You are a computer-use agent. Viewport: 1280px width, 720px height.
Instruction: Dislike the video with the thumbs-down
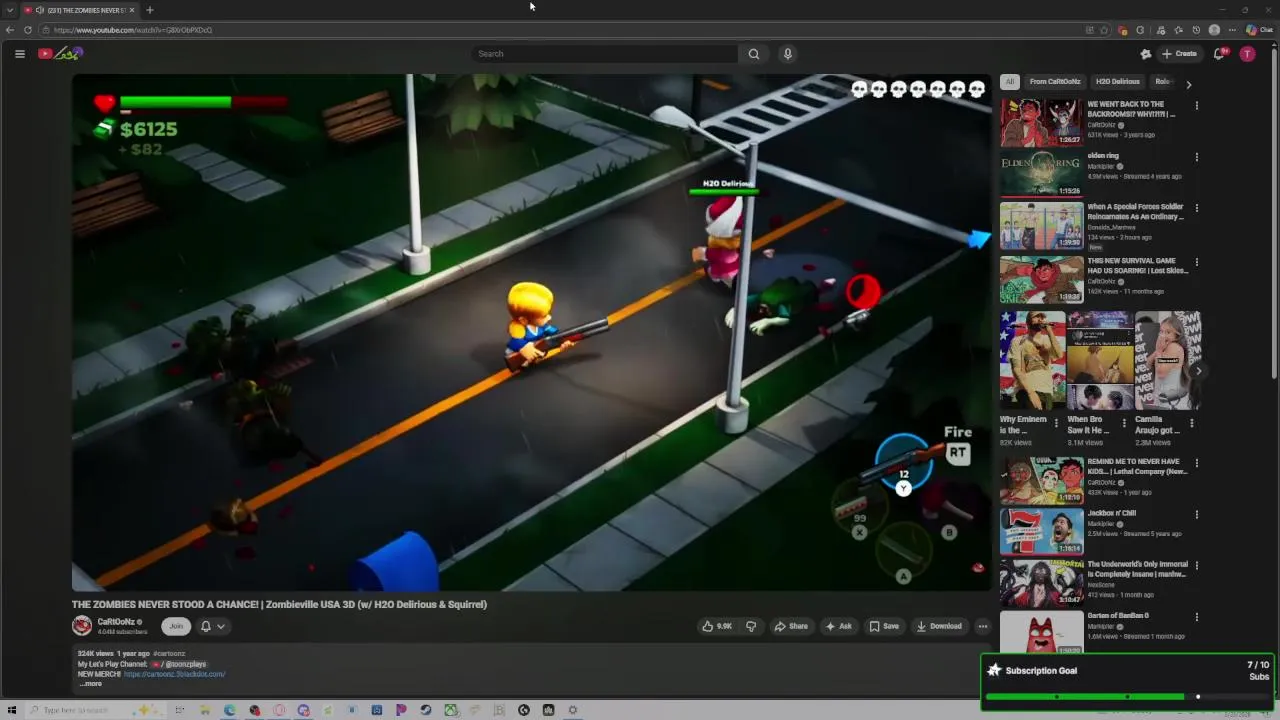click(x=751, y=626)
